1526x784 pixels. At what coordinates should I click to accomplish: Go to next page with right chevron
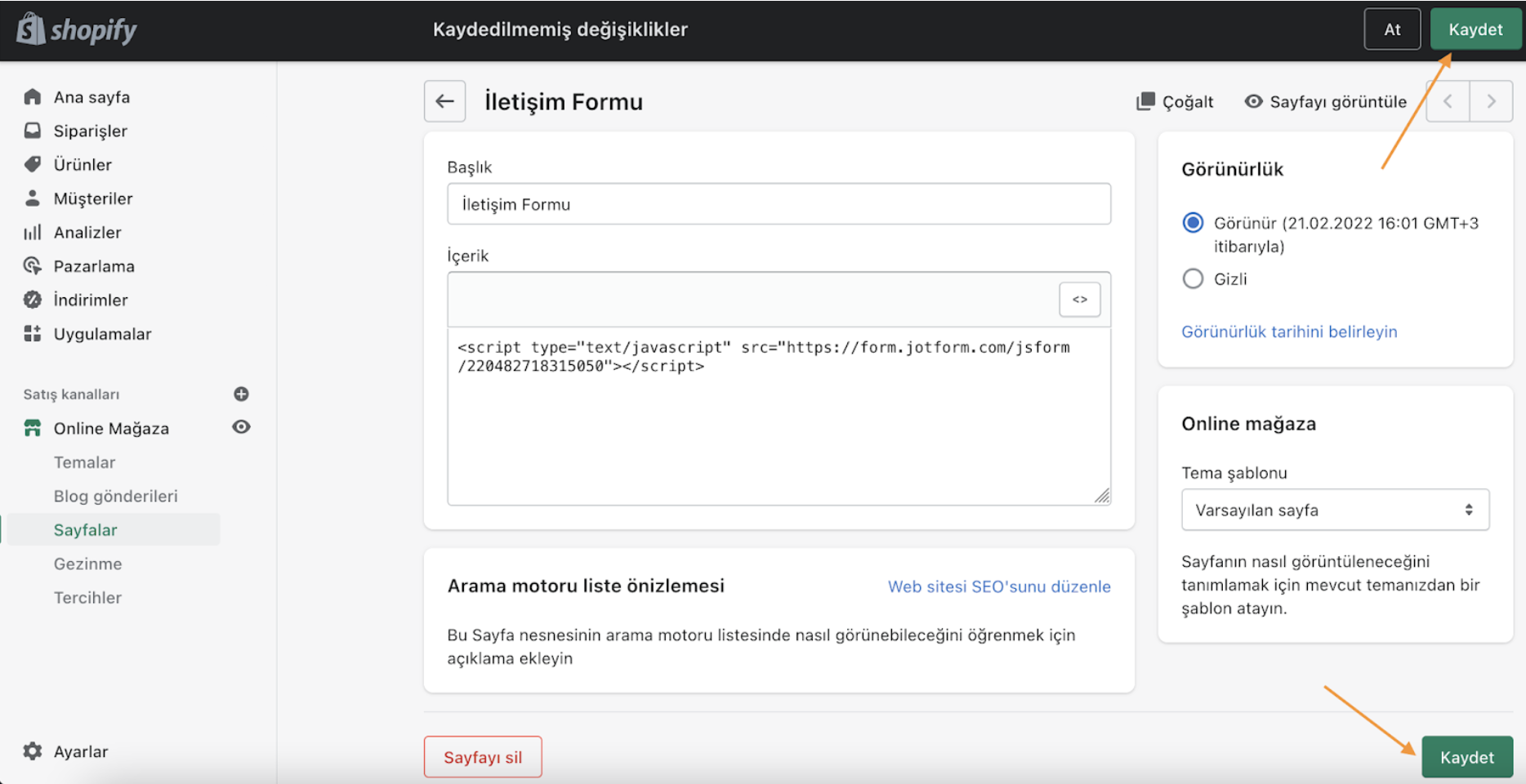pyautogui.click(x=1491, y=101)
